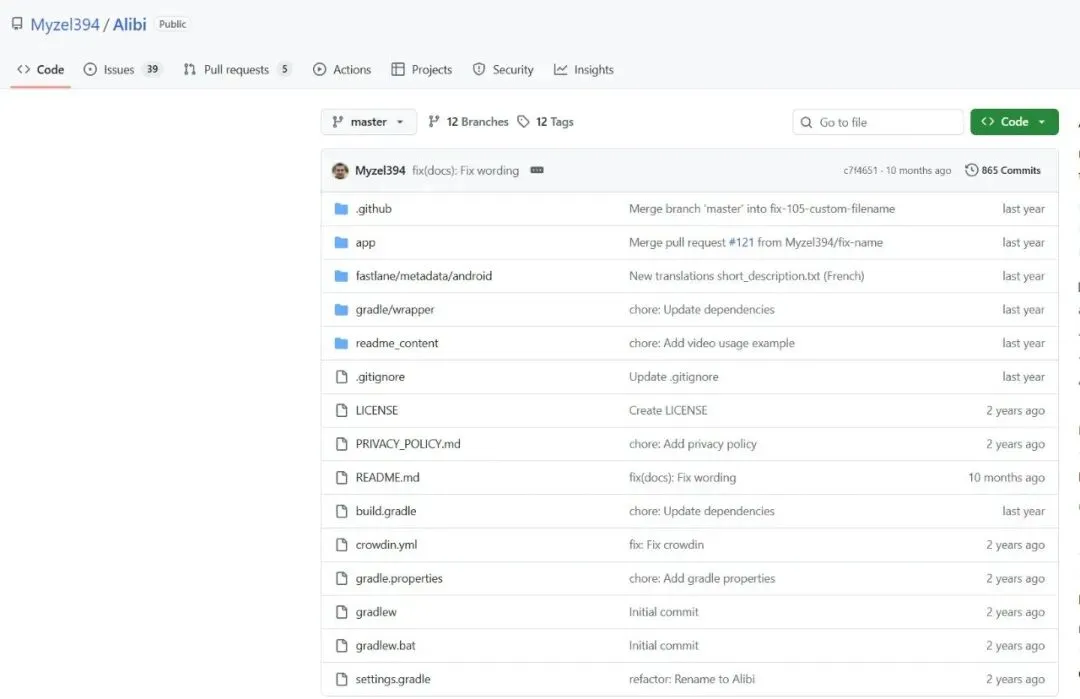Open the settings.gradle file

coord(393,679)
